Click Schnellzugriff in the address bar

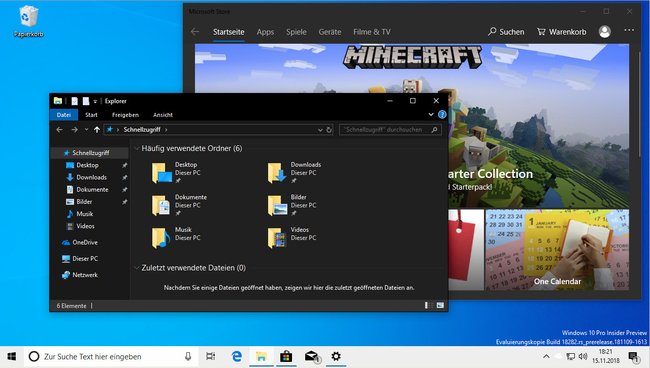(x=142, y=130)
